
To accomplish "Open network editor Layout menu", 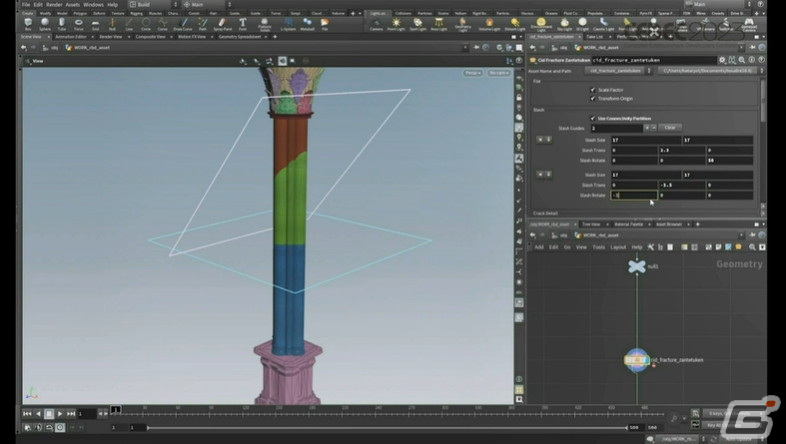I will (618, 247).
